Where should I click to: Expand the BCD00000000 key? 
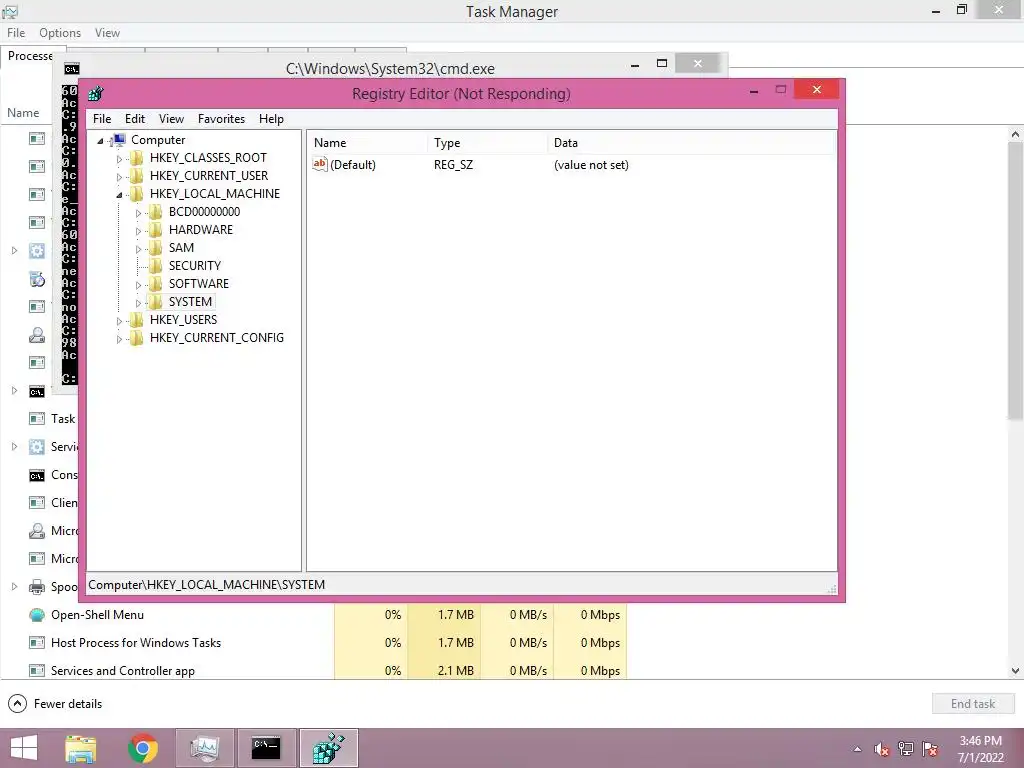(138, 213)
